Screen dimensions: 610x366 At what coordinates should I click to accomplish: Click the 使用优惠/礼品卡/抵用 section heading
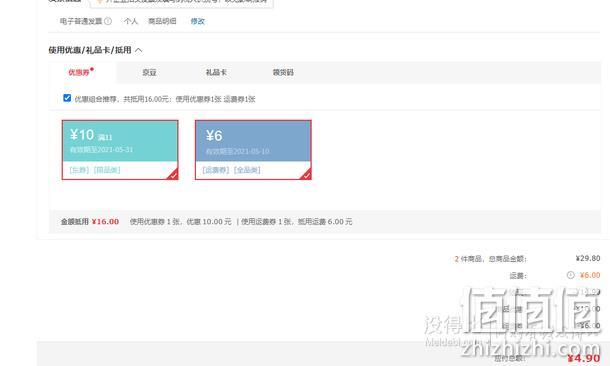tap(90, 50)
